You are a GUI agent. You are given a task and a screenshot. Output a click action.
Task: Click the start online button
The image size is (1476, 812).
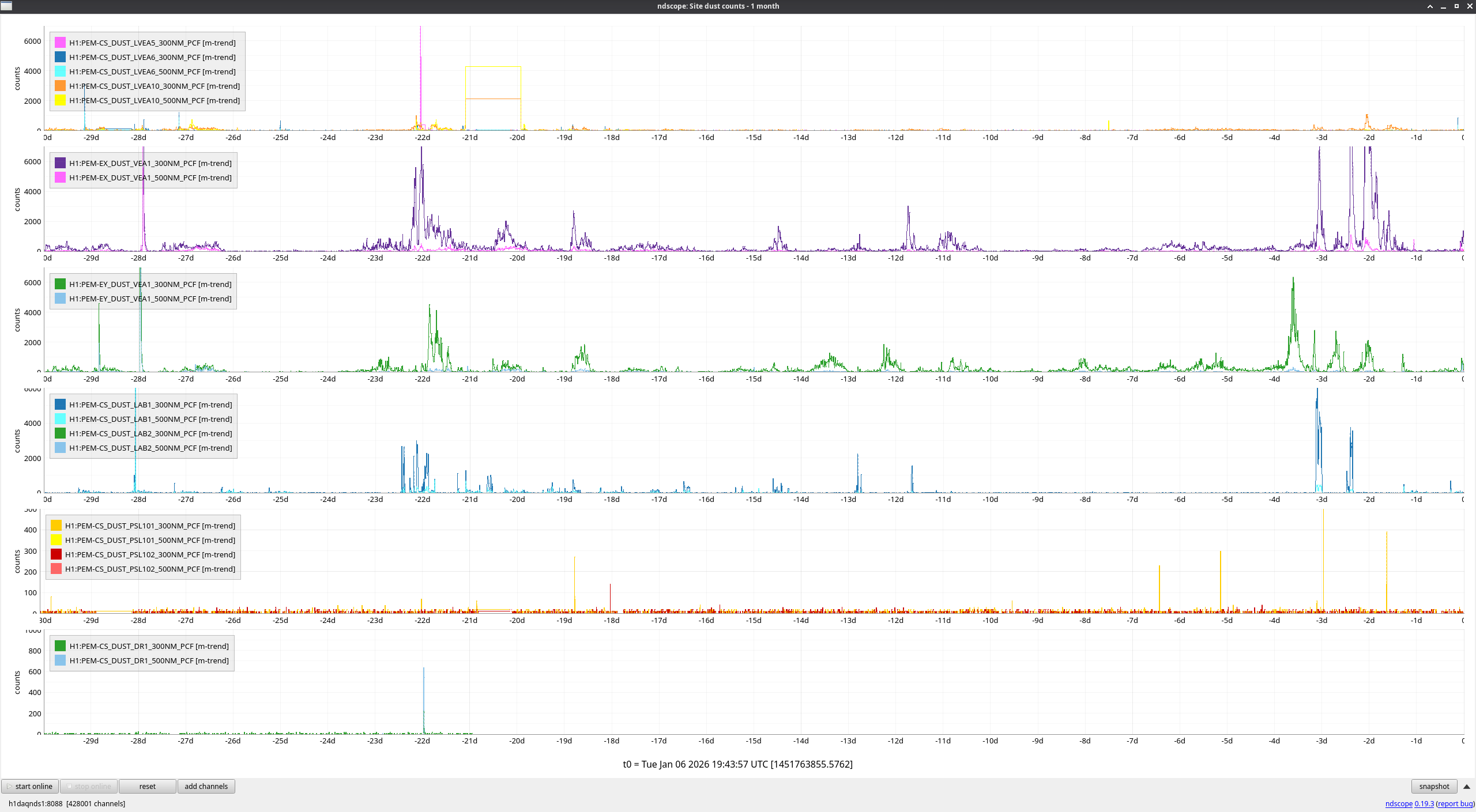click(29, 786)
